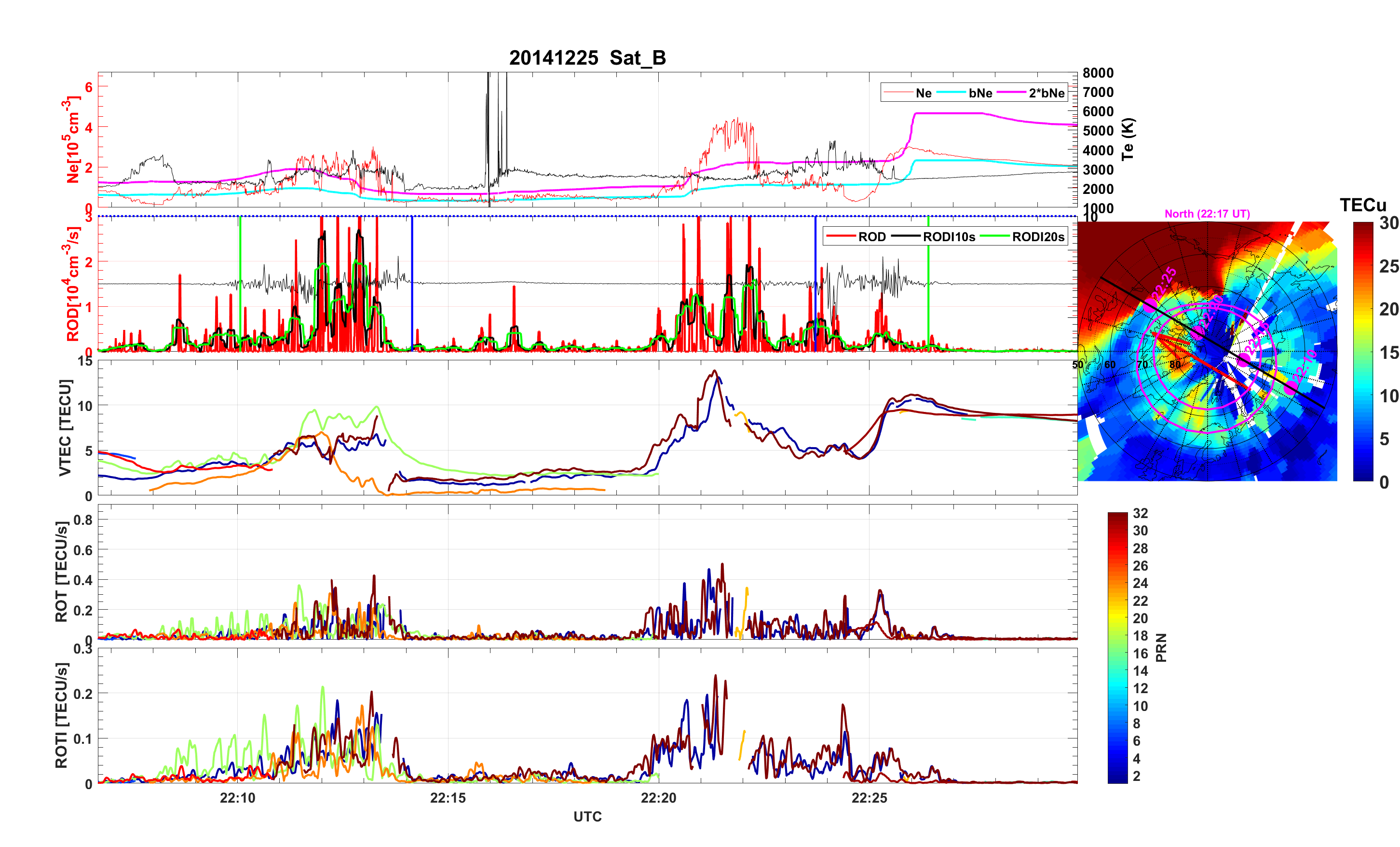Click the 22:15 tick label on UTC axis
The image size is (1400, 847).
[x=448, y=797]
